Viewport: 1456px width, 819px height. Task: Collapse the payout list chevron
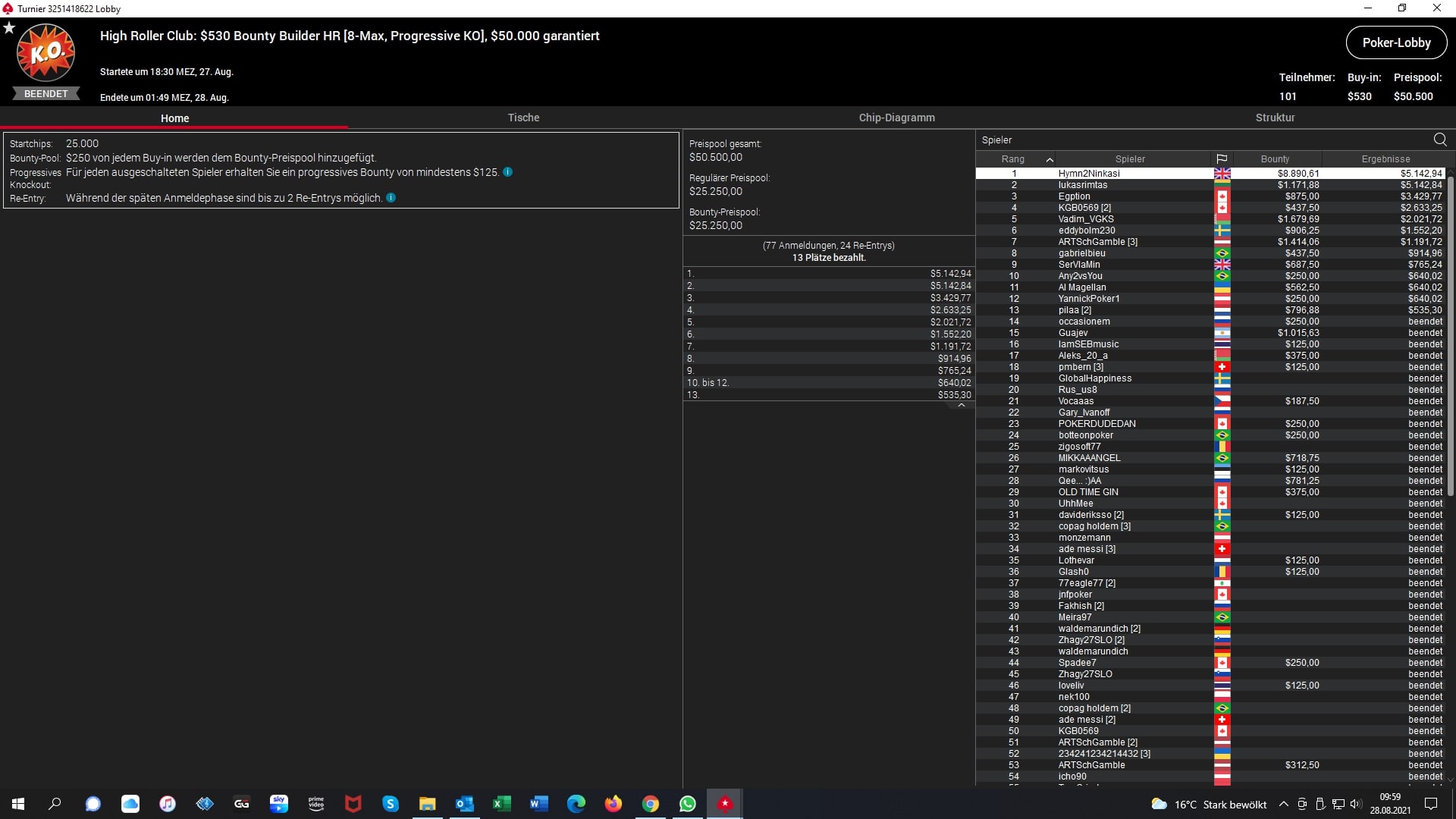961,406
